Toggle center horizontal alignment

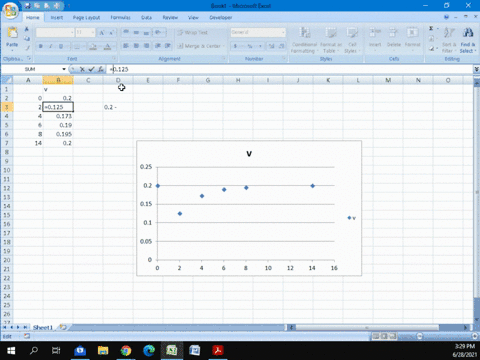(136, 46)
